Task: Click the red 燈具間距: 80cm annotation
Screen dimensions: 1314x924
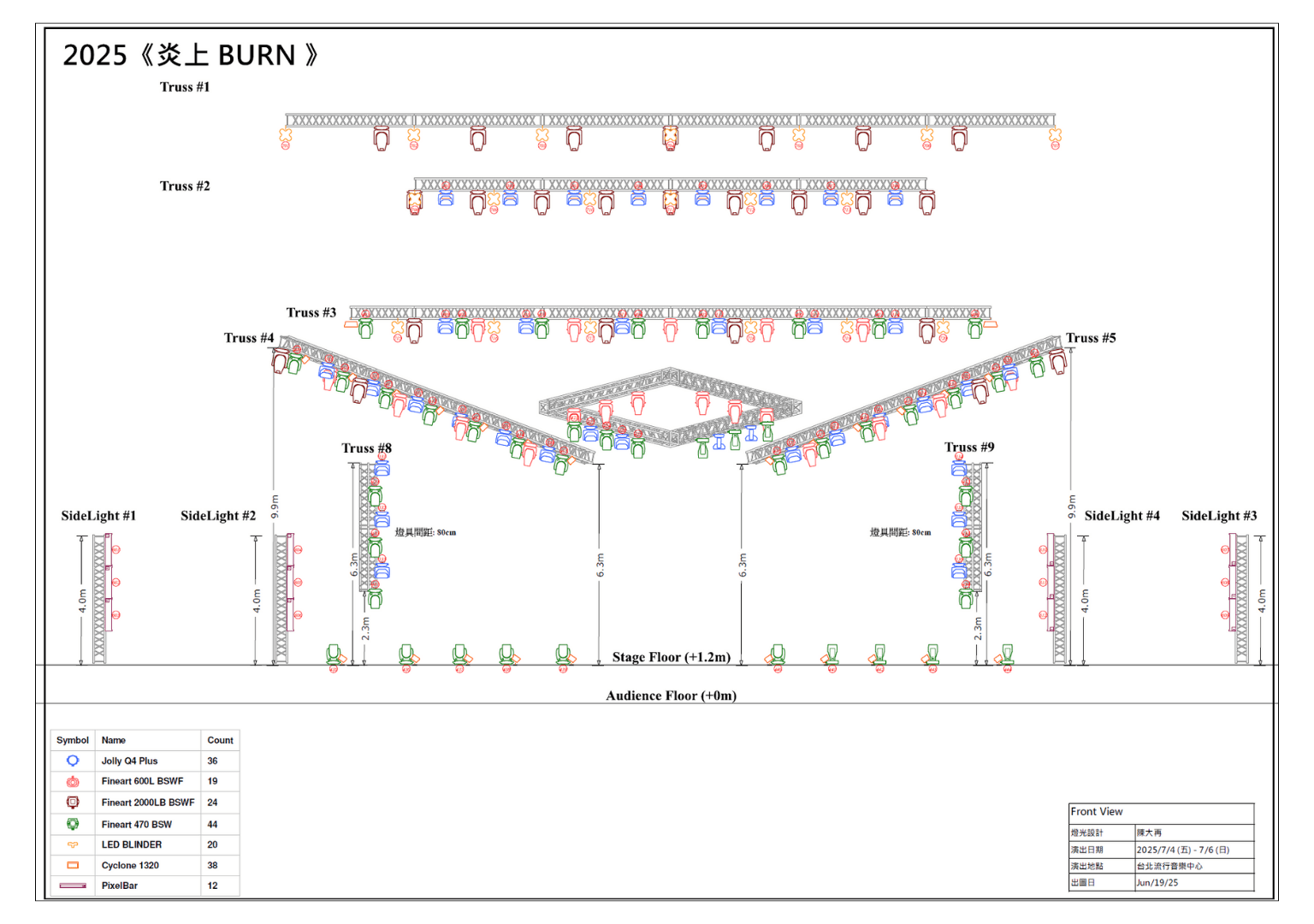Action: coord(425,531)
